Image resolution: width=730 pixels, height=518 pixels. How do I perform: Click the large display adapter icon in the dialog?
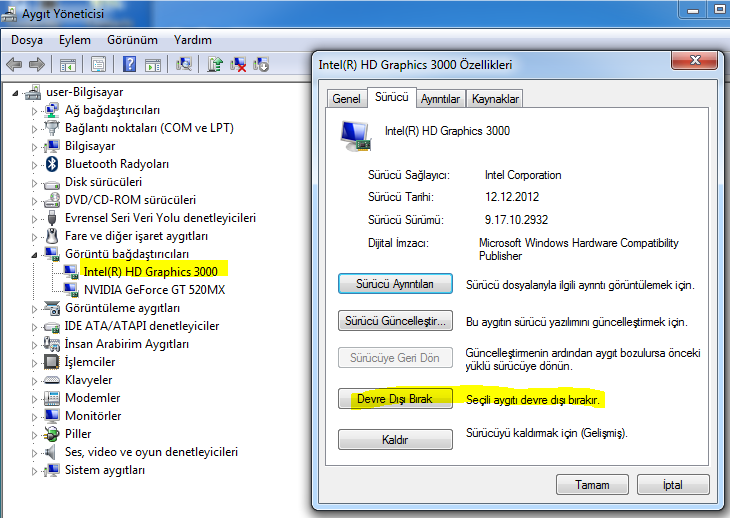[356, 136]
